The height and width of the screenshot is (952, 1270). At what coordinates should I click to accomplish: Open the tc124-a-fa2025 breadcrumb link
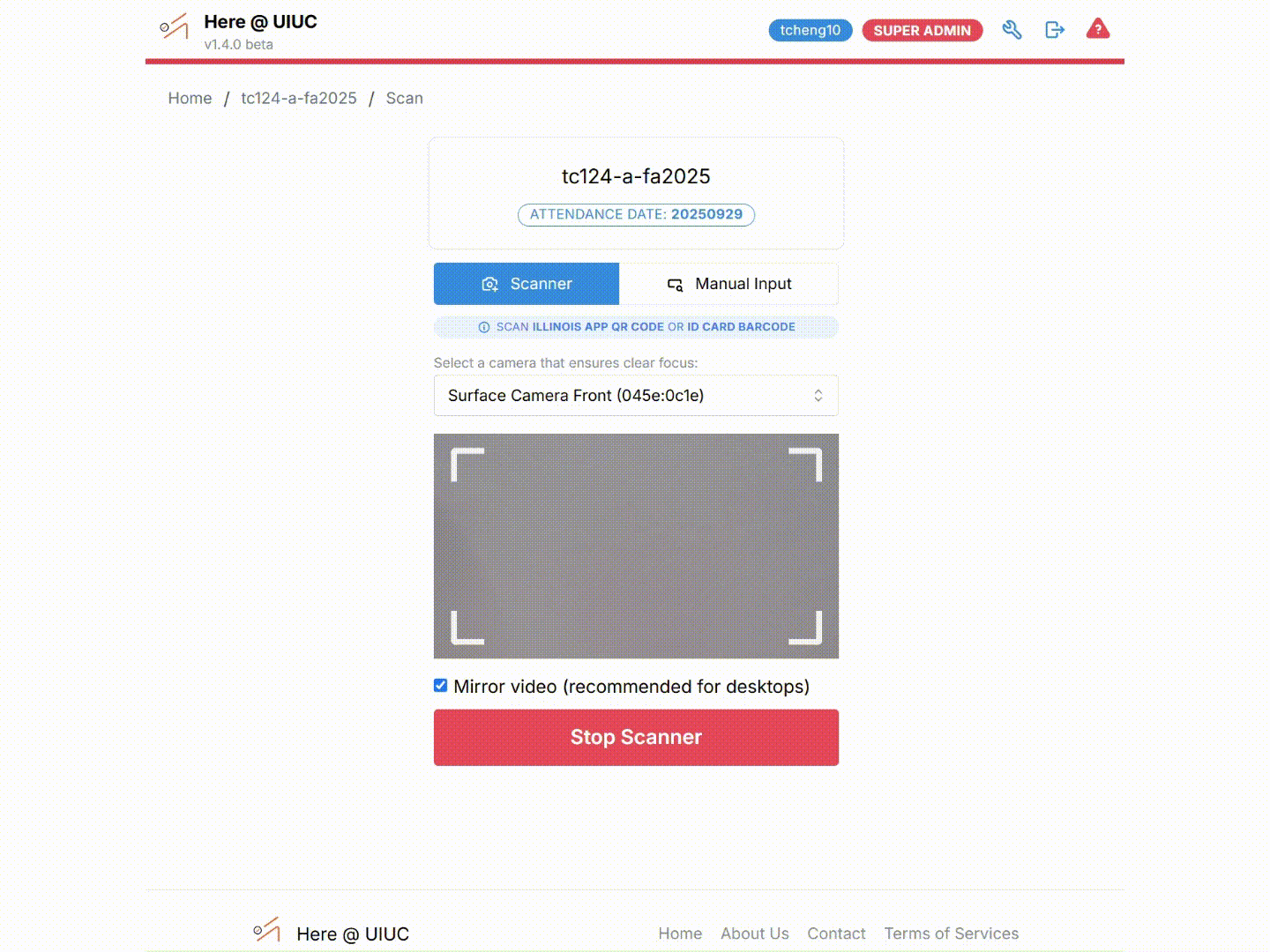(x=299, y=98)
